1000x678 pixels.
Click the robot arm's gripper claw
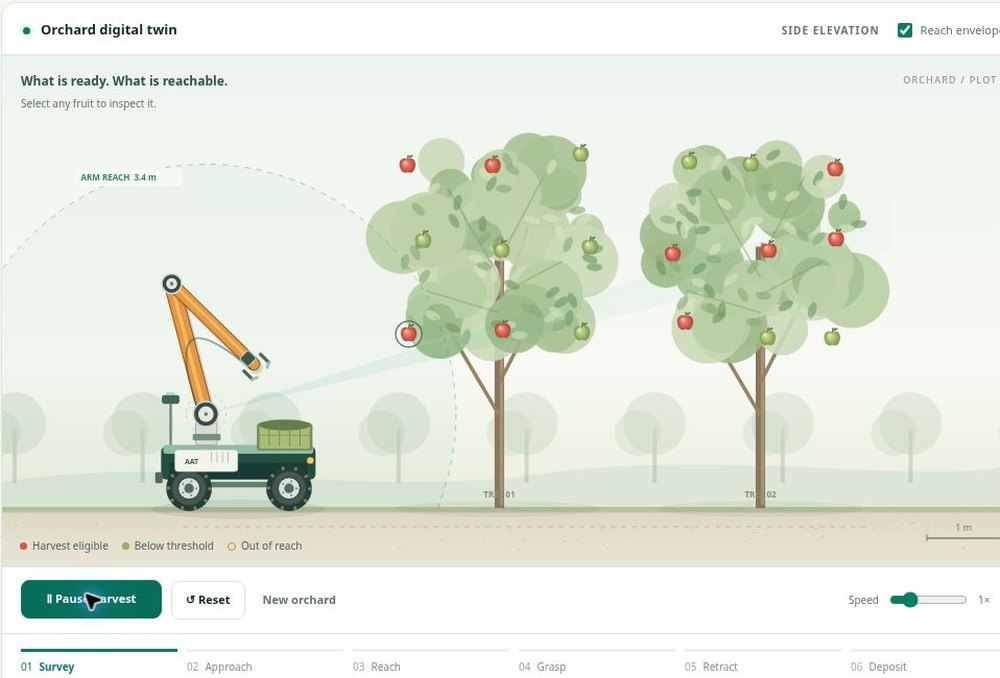(x=256, y=365)
